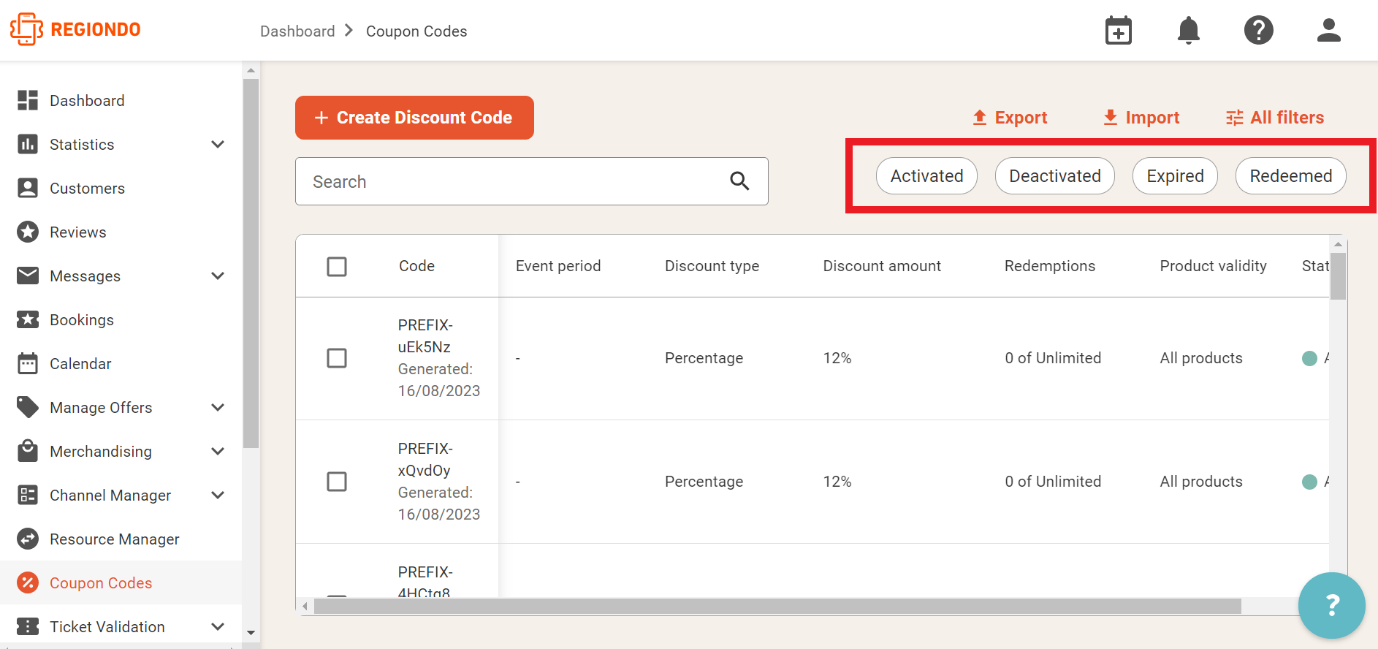1378x649 pixels.
Task: Click the Code column header
Action: click(x=416, y=266)
